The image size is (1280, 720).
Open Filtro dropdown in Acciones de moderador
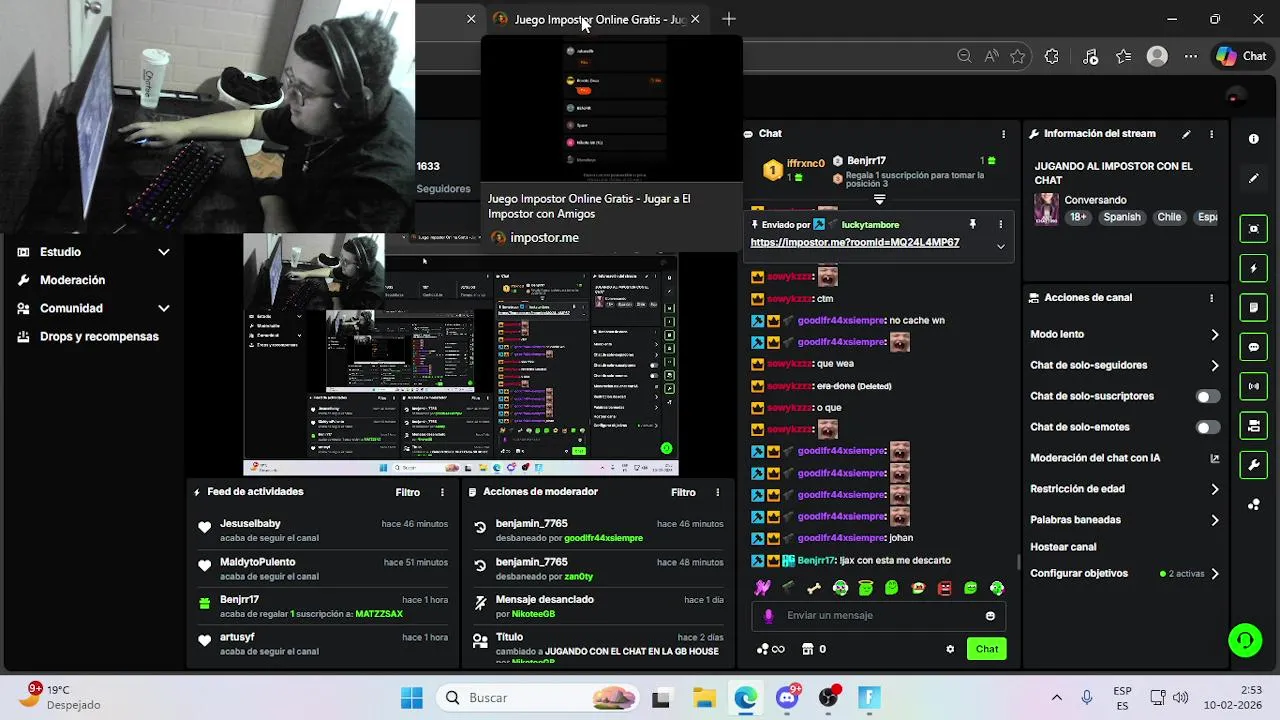pos(683,492)
